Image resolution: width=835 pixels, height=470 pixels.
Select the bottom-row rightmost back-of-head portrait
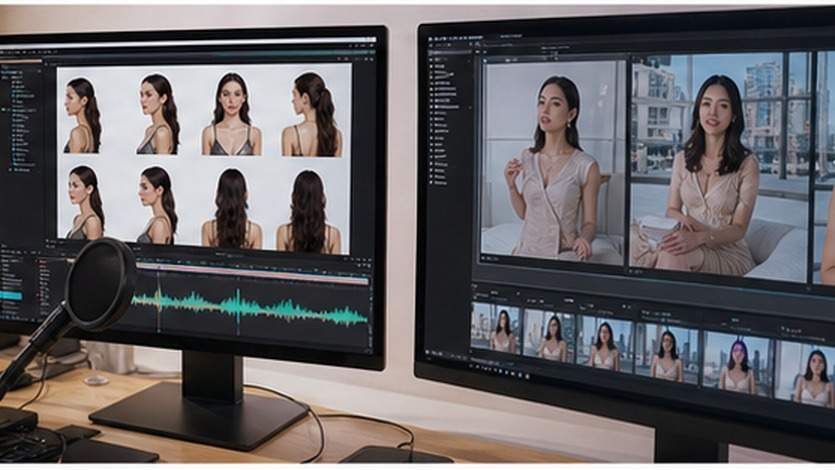pyautogui.click(x=309, y=212)
